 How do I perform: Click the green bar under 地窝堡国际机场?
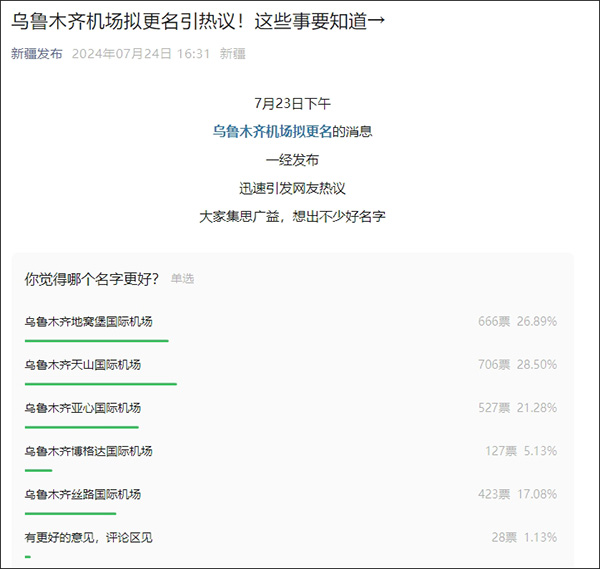[96, 340]
